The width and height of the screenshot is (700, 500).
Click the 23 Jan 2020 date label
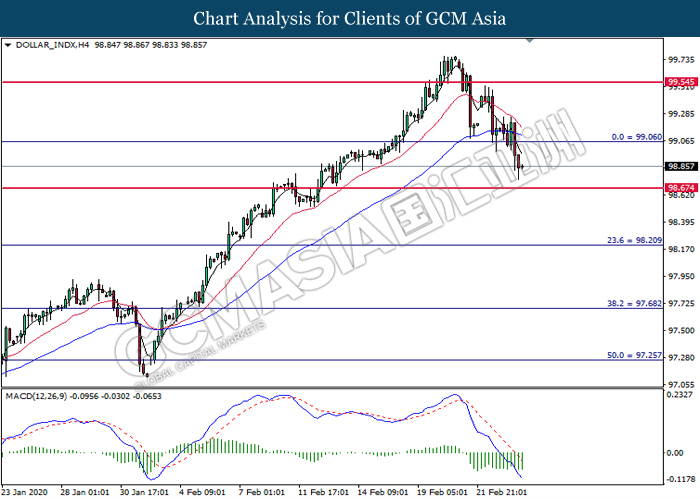25,492
